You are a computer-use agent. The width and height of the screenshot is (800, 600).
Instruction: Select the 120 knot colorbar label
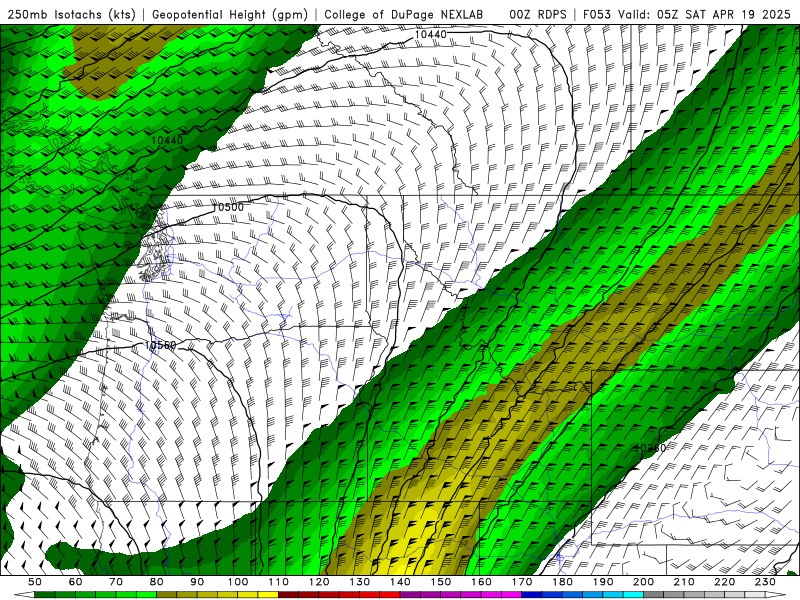point(319,582)
